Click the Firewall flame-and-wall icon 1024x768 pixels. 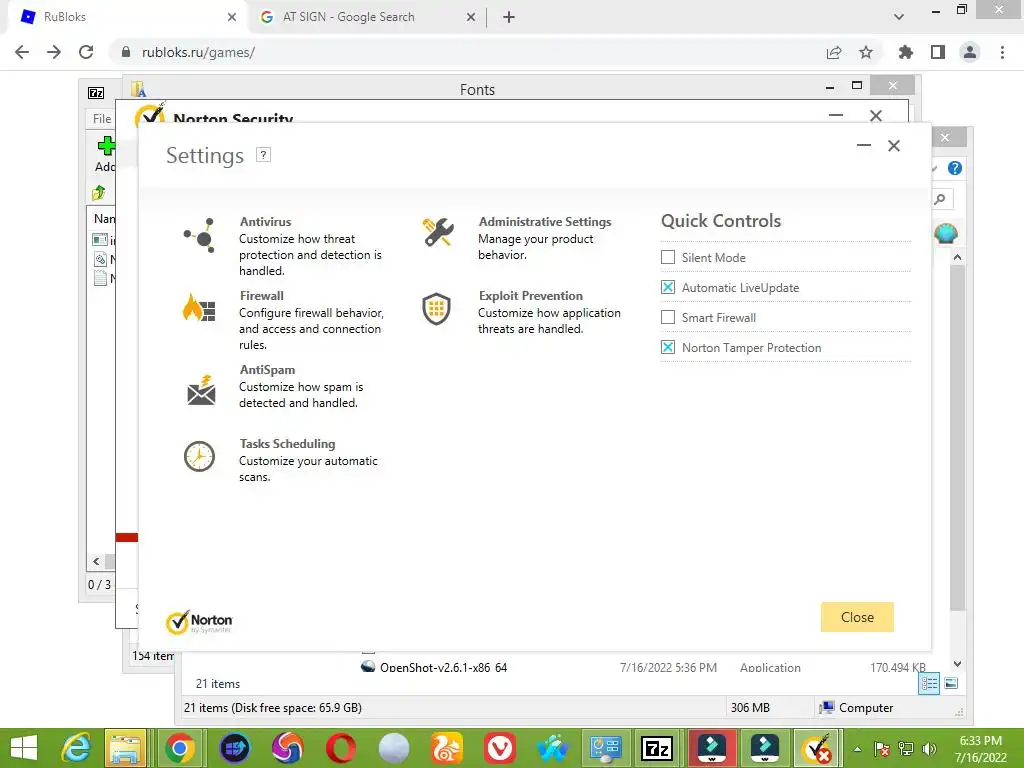click(199, 308)
